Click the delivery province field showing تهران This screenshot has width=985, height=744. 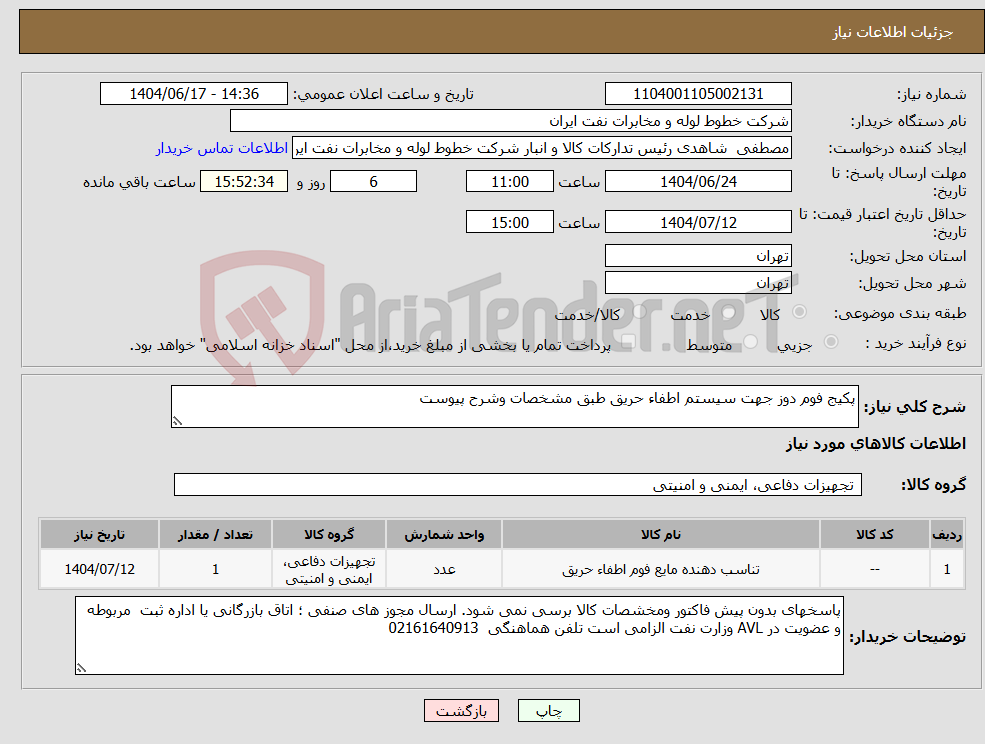(x=698, y=255)
